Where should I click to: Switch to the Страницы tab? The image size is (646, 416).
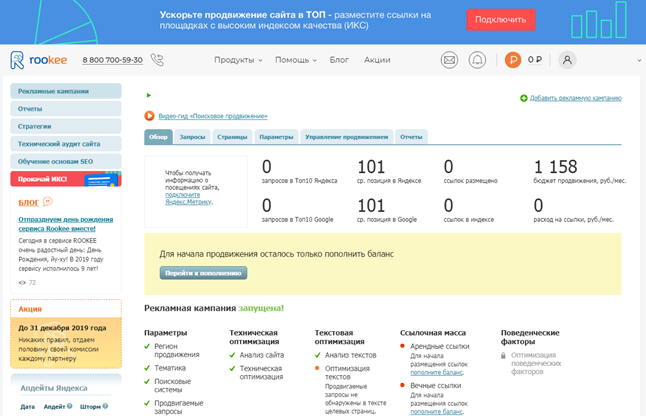232,137
